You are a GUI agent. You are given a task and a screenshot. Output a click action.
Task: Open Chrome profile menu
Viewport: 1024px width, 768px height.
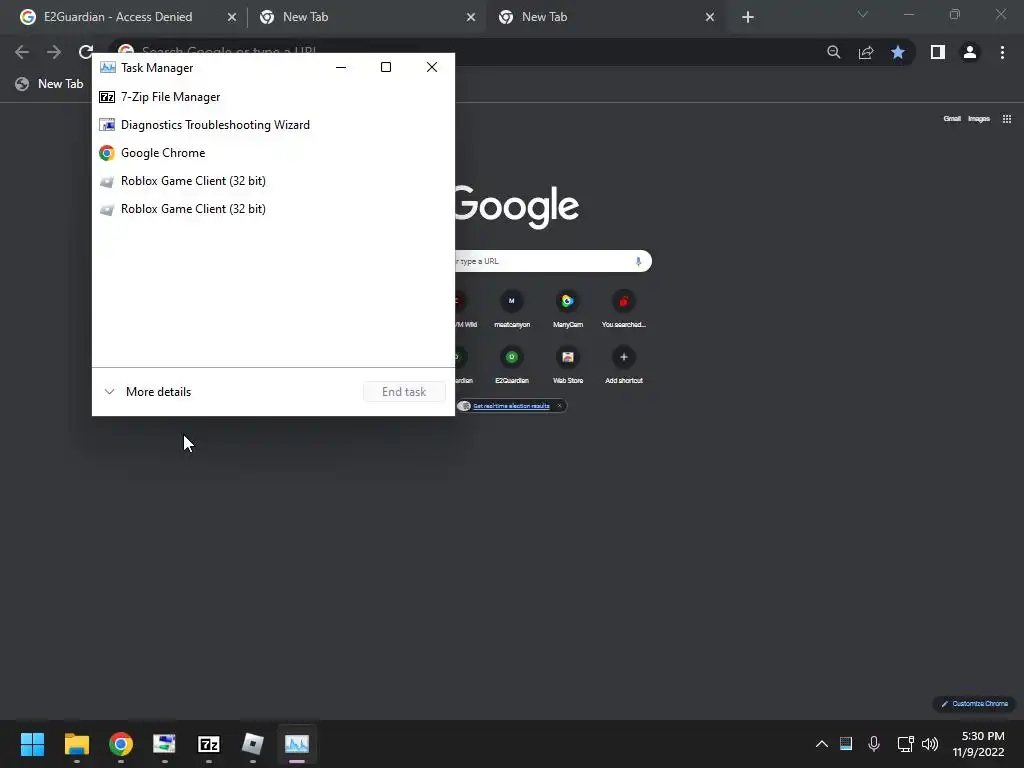point(970,52)
